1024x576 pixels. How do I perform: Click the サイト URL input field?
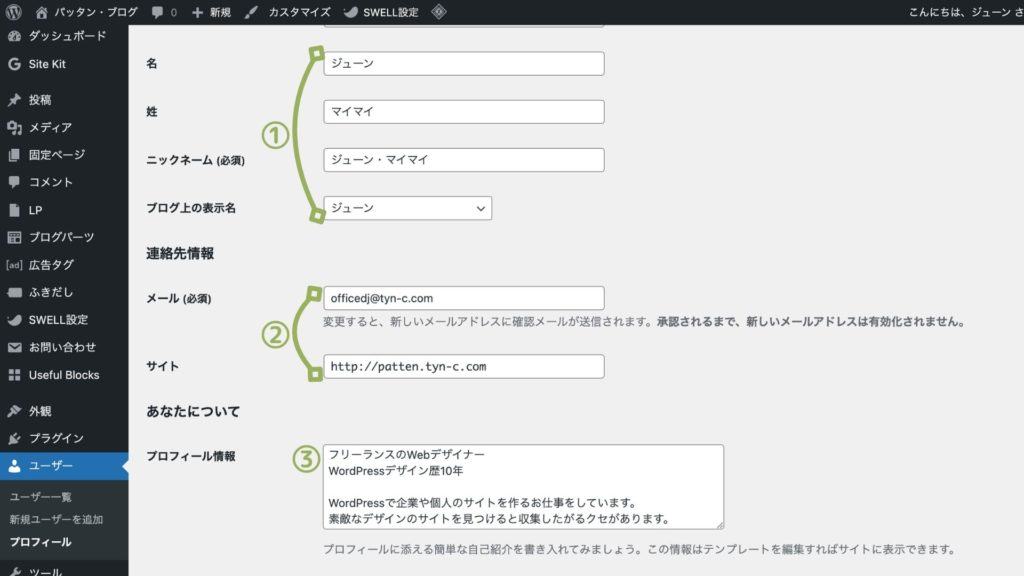coord(464,366)
